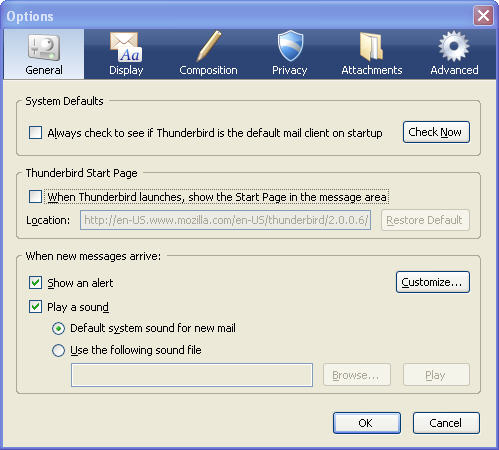Click the "Thunderbird Start Page" group label
Screen dimensions: 499x450
(81, 173)
